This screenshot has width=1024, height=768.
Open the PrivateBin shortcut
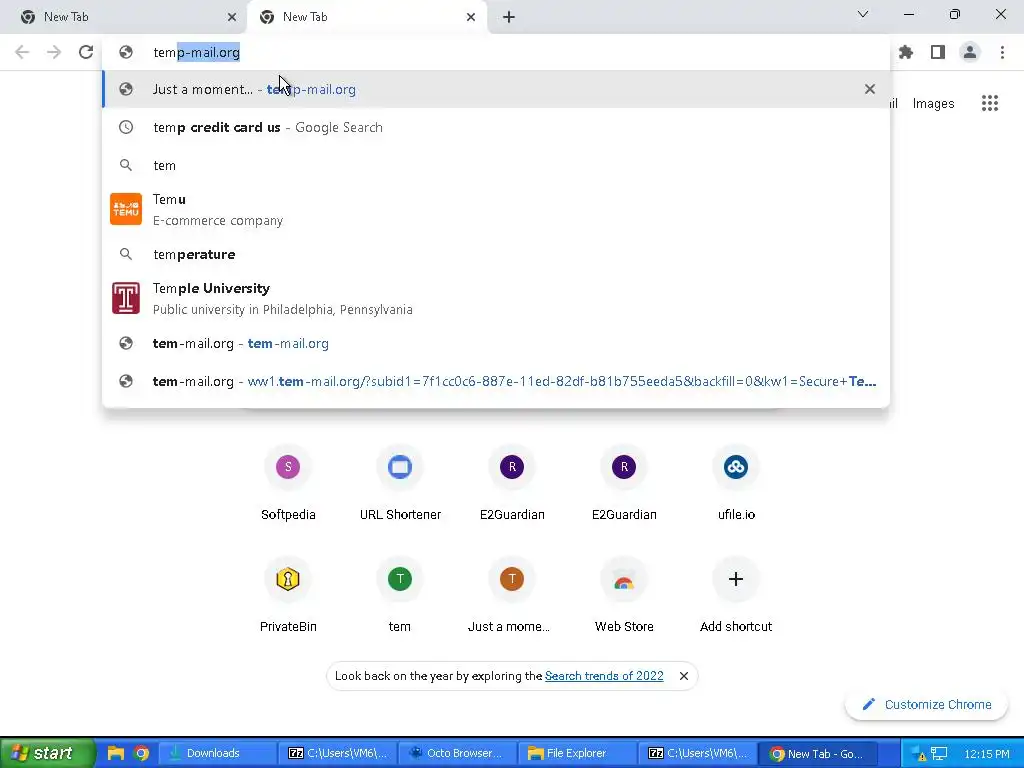click(x=288, y=596)
